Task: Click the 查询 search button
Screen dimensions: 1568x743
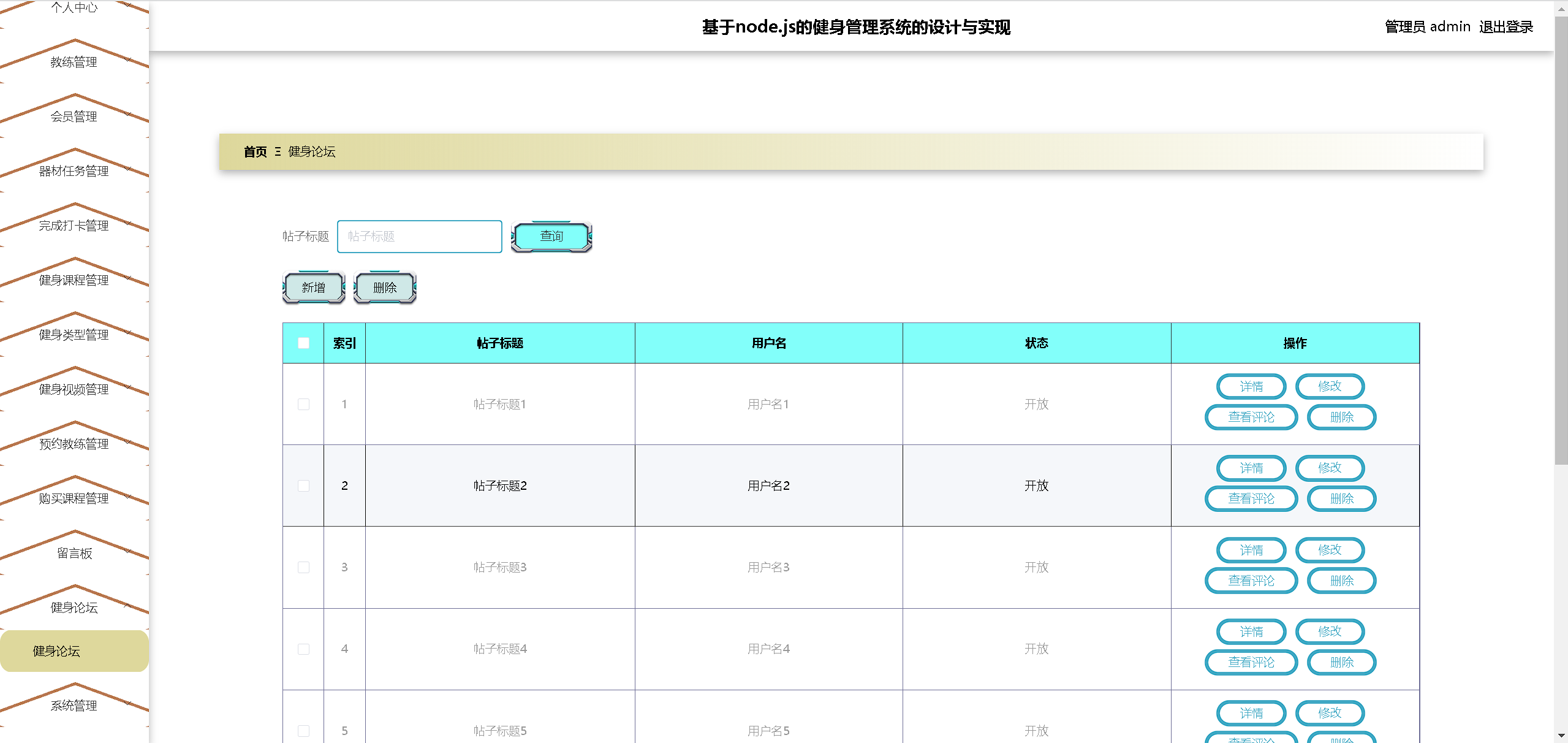Action: (x=551, y=237)
